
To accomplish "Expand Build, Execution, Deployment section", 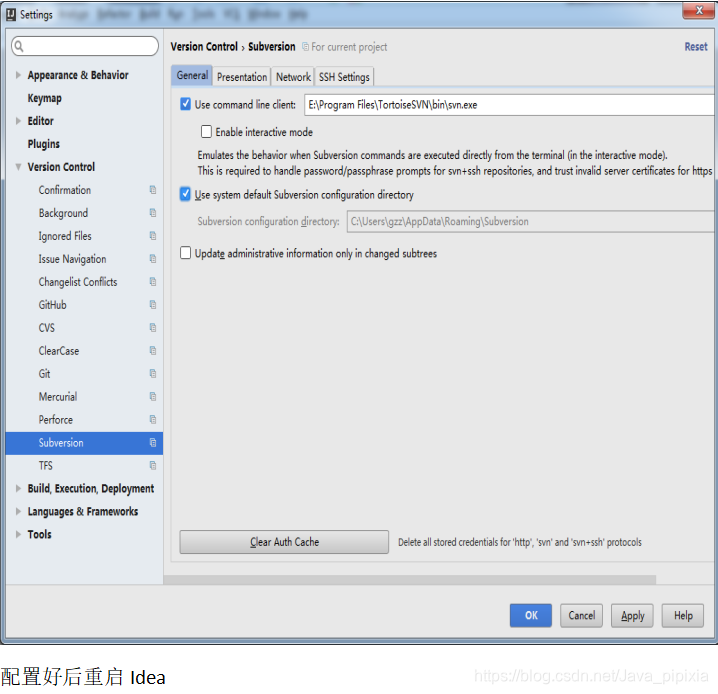I will pyautogui.click(x=18, y=488).
